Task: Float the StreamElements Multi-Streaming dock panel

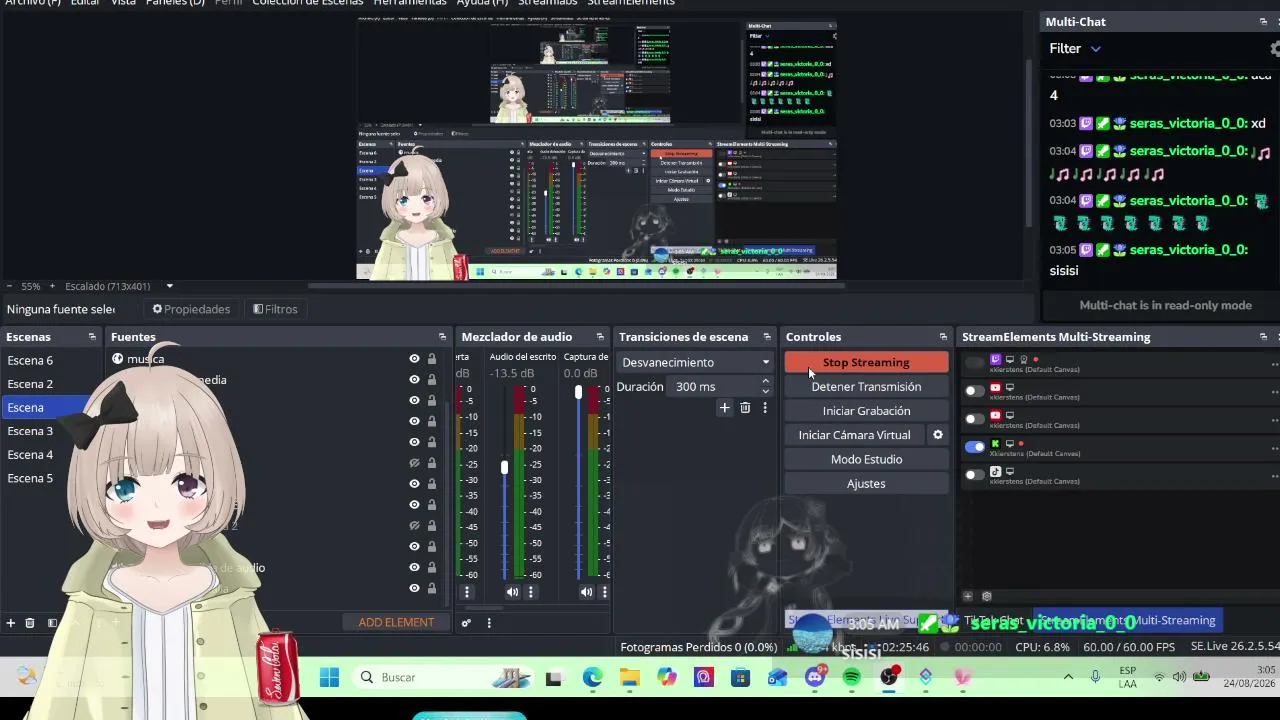Action: [1263, 337]
